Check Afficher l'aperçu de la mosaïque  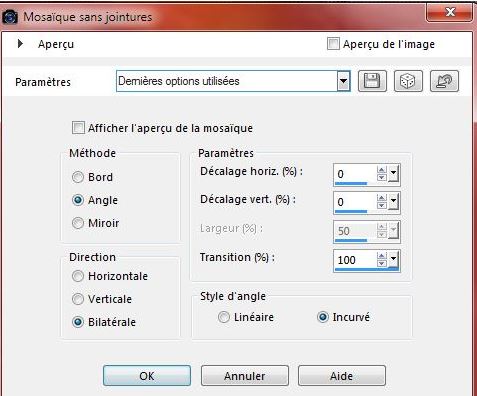tap(78, 128)
